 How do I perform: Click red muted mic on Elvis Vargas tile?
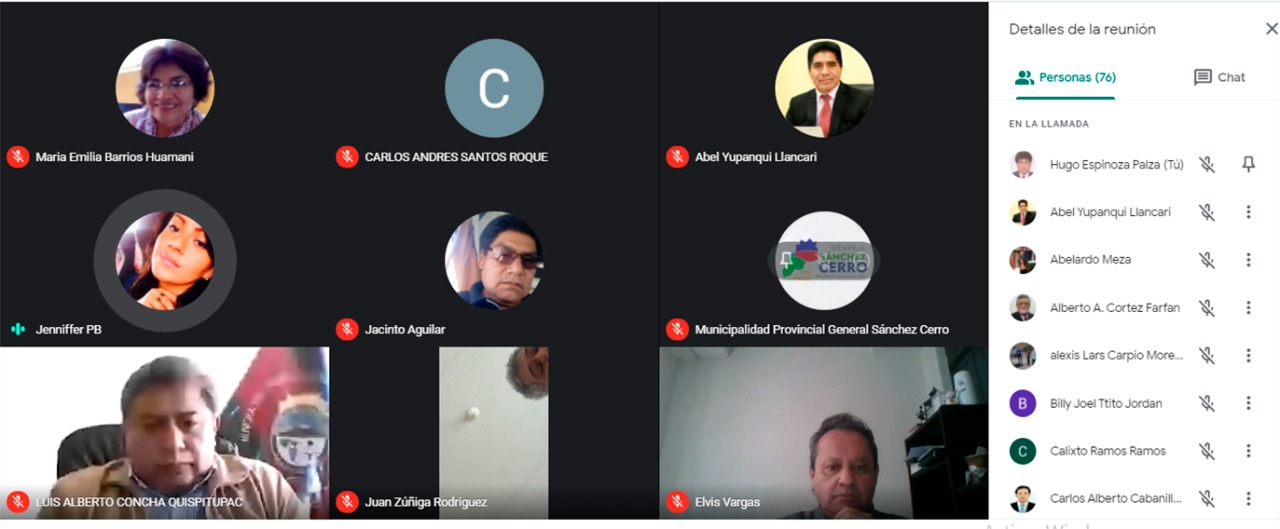pos(677,502)
